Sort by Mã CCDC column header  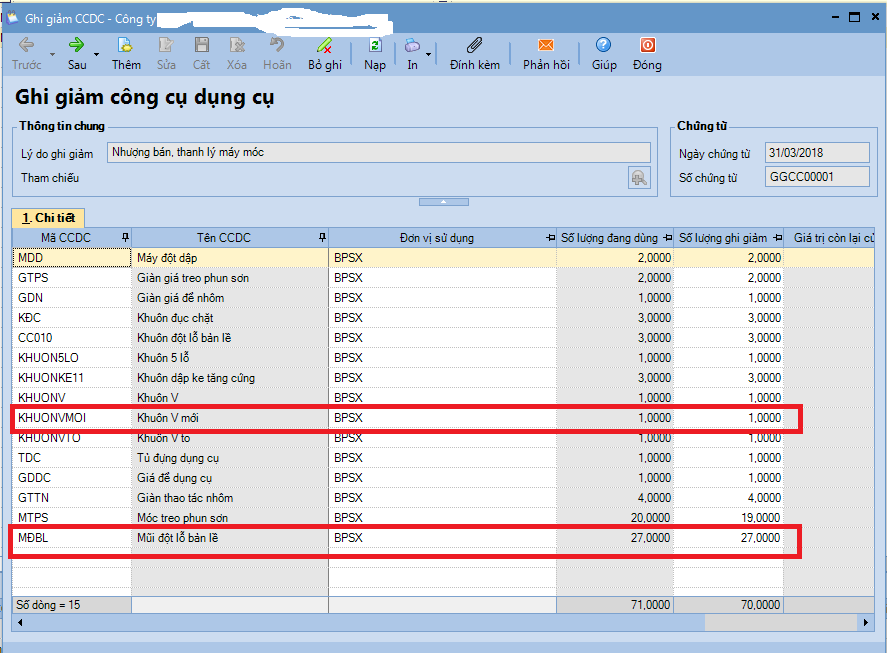point(66,238)
